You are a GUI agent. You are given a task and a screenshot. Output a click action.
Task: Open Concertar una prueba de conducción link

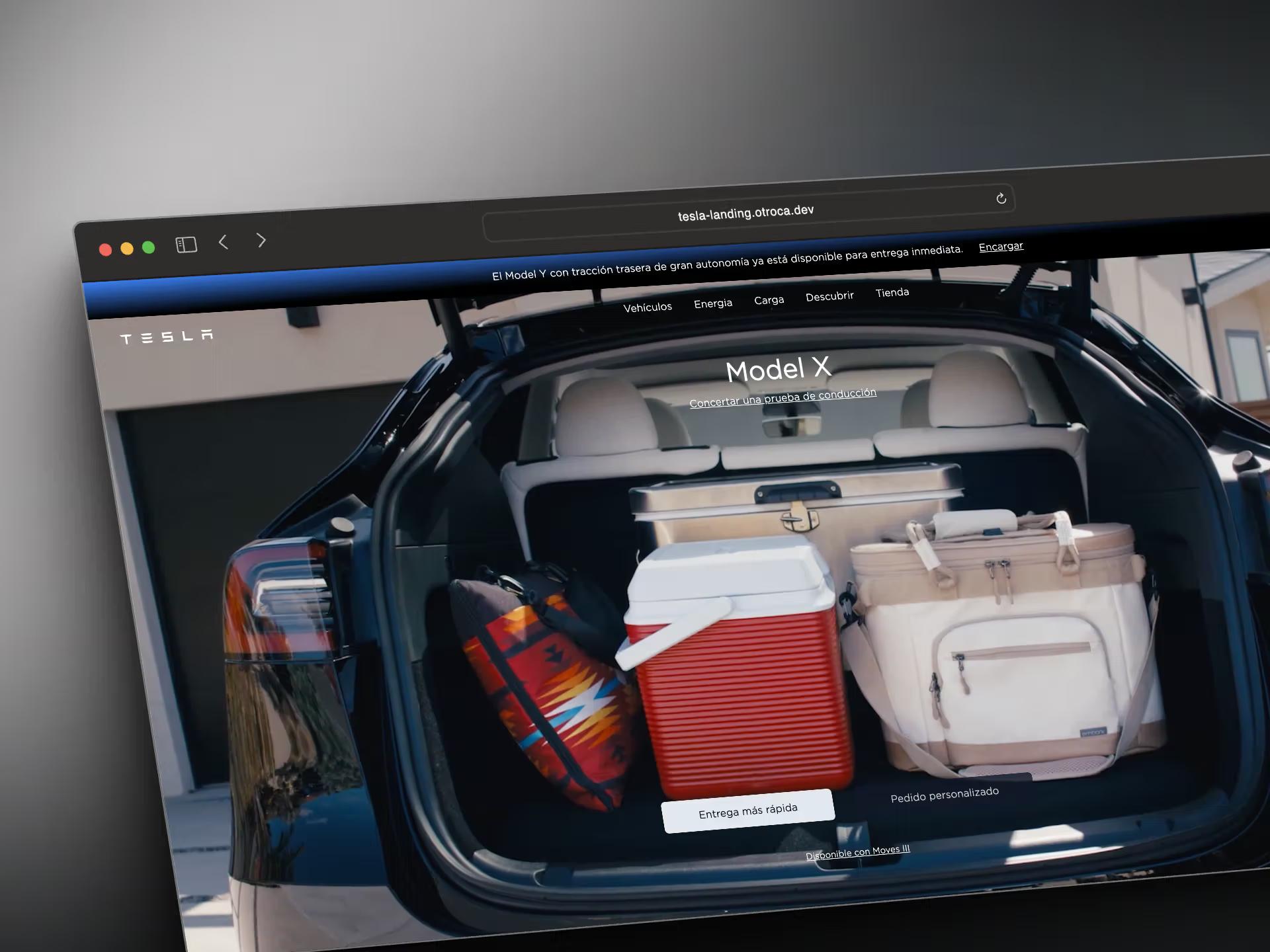[783, 398]
